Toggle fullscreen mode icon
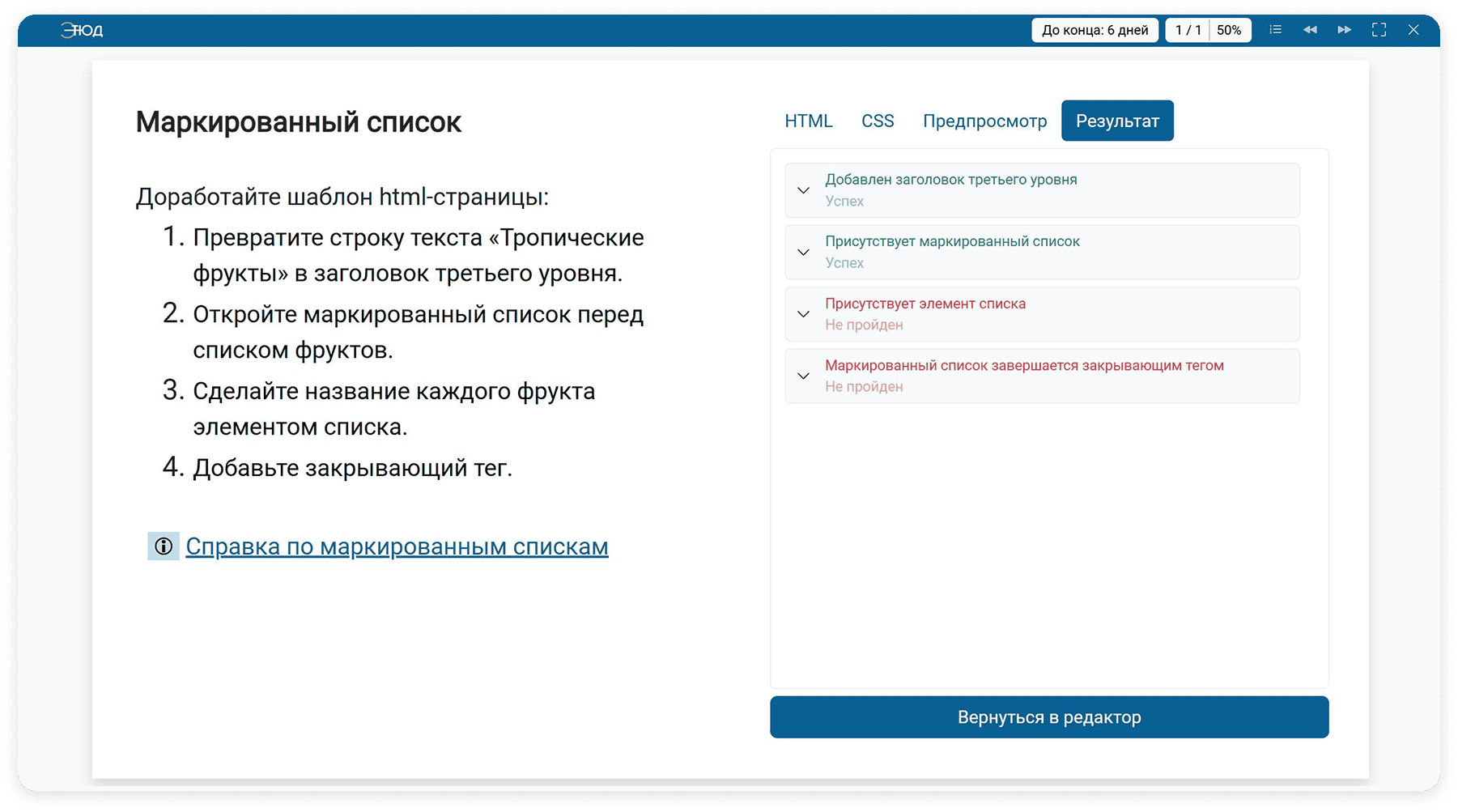The height and width of the screenshot is (812, 1458). pyautogui.click(x=1379, y=30)
